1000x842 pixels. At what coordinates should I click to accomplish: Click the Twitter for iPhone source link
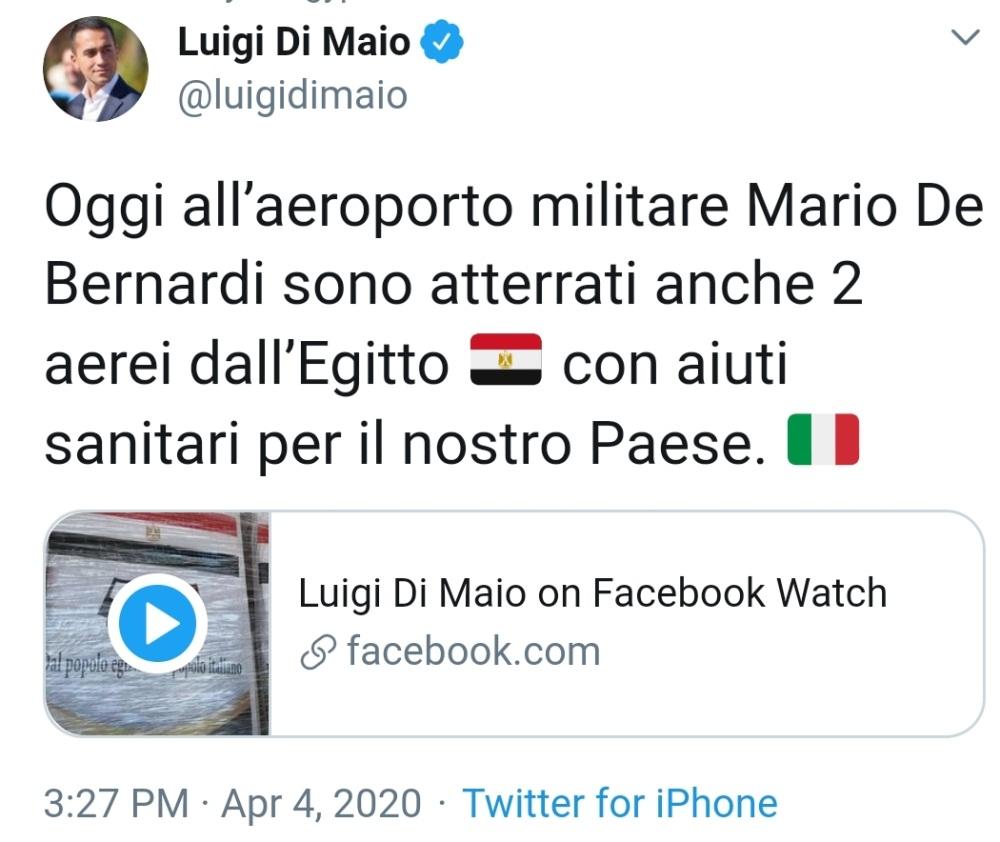620,803
